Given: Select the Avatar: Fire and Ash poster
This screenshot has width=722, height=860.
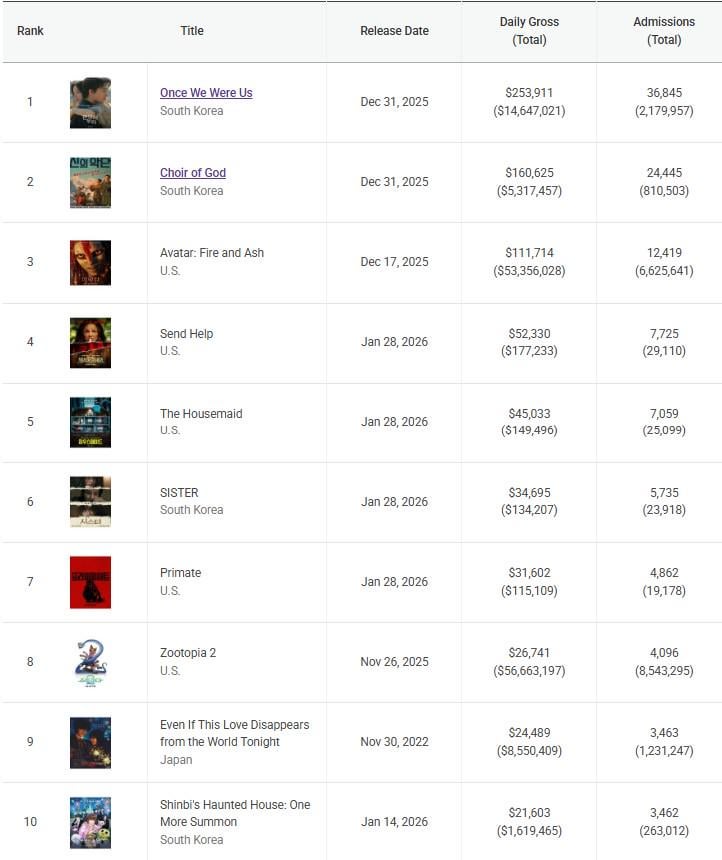Looking at the screenshot, I should point(90,263).
